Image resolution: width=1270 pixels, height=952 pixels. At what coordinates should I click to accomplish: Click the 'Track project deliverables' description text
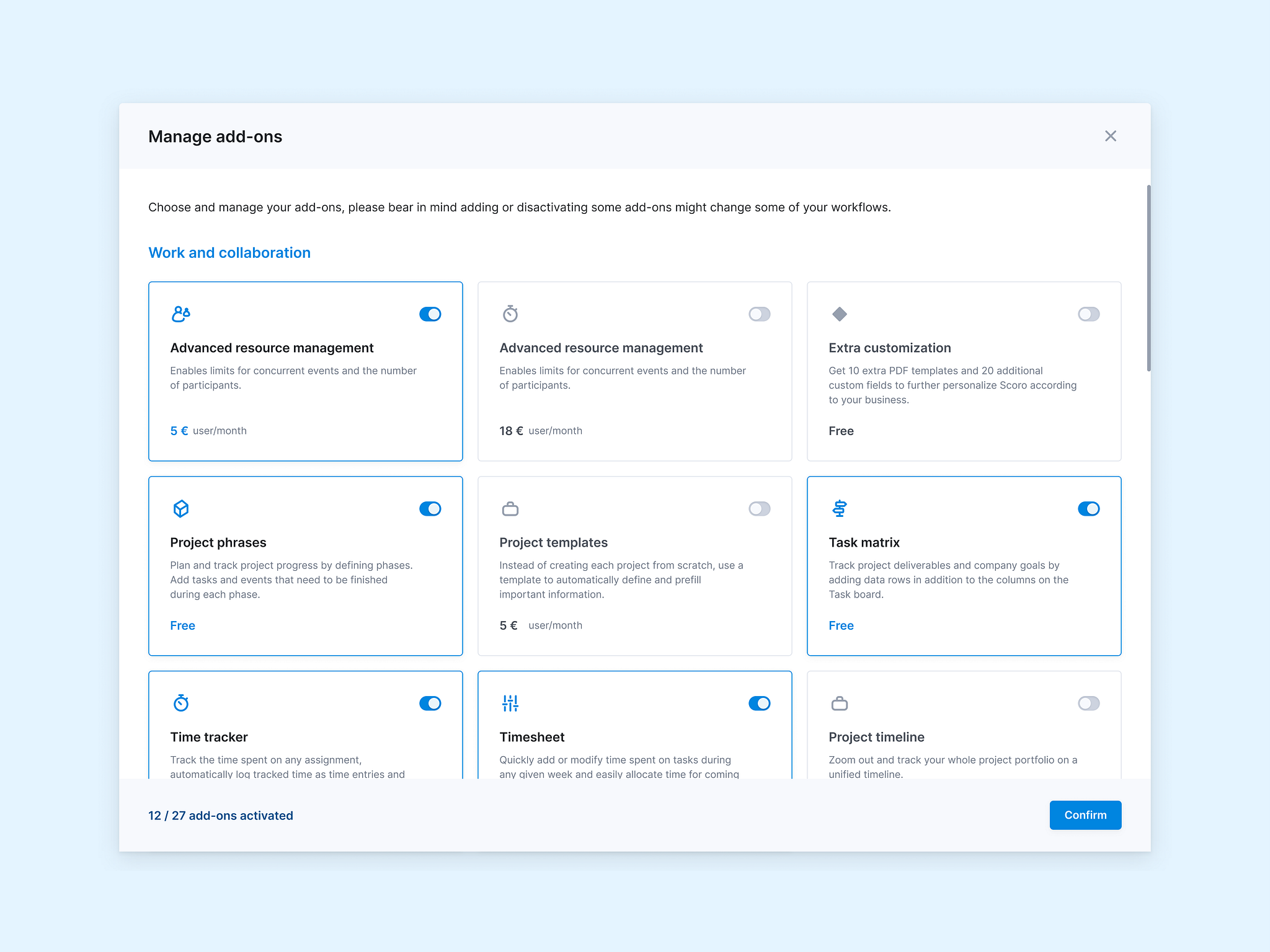[x=949, y=580]
